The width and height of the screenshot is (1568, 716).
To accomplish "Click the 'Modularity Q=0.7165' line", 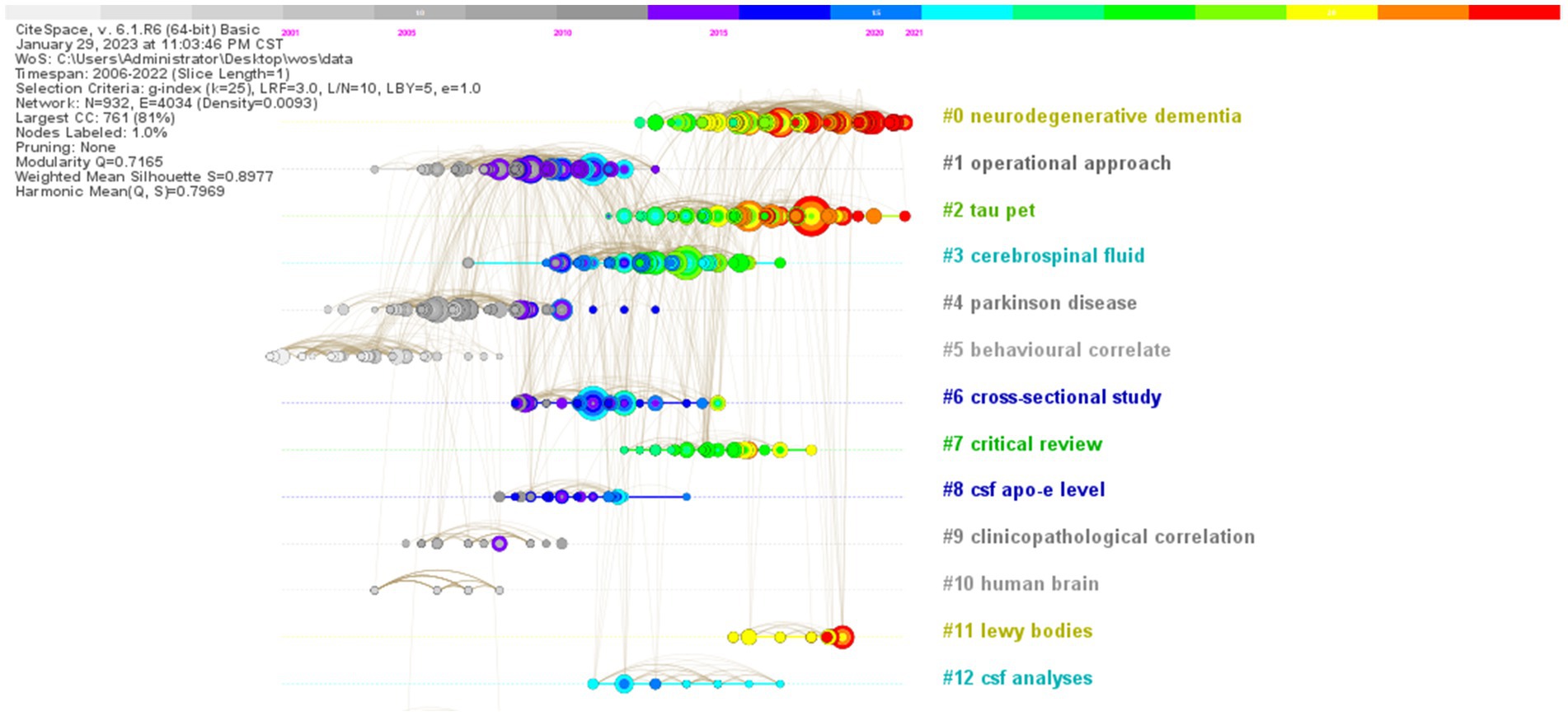I will (89, 162).
